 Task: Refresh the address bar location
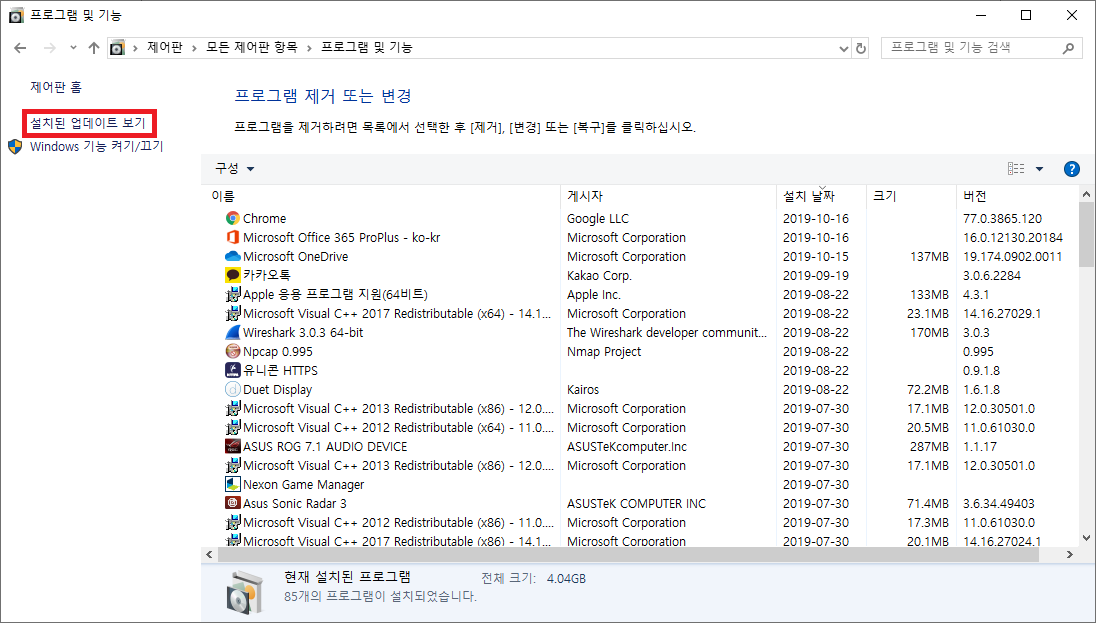tap(860, 48)
